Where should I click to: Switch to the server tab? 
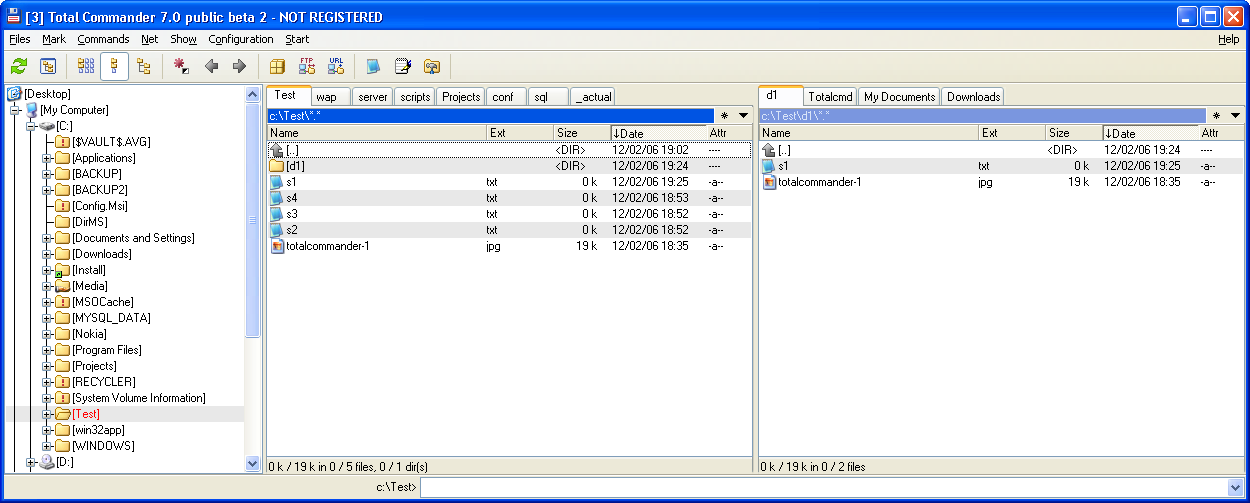(x=373, y=97)
